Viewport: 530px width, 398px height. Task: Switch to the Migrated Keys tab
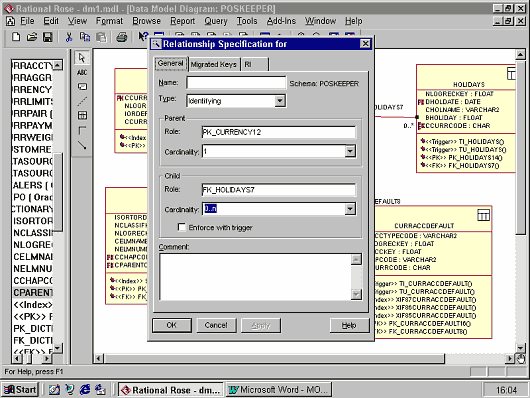pos(214,64)
